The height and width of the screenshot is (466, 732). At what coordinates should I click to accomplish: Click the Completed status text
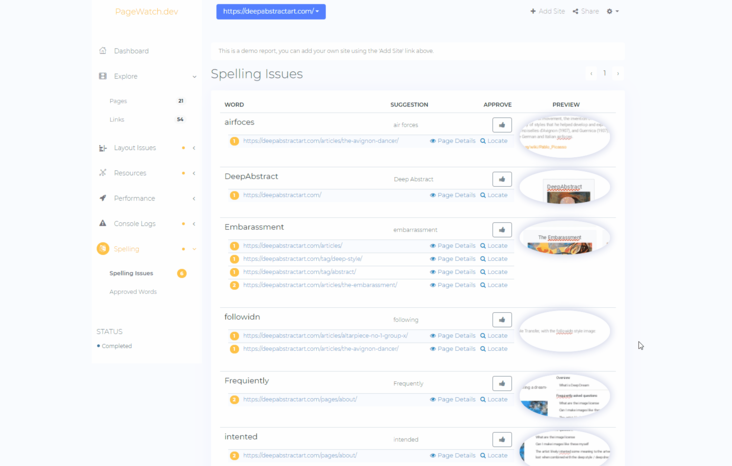tap(117, 346)
